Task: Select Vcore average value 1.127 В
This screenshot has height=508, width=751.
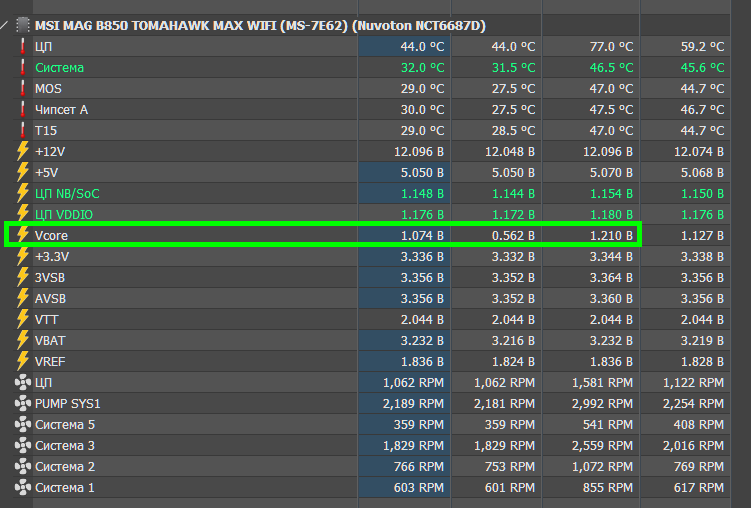Action: [x=702, y=236]
